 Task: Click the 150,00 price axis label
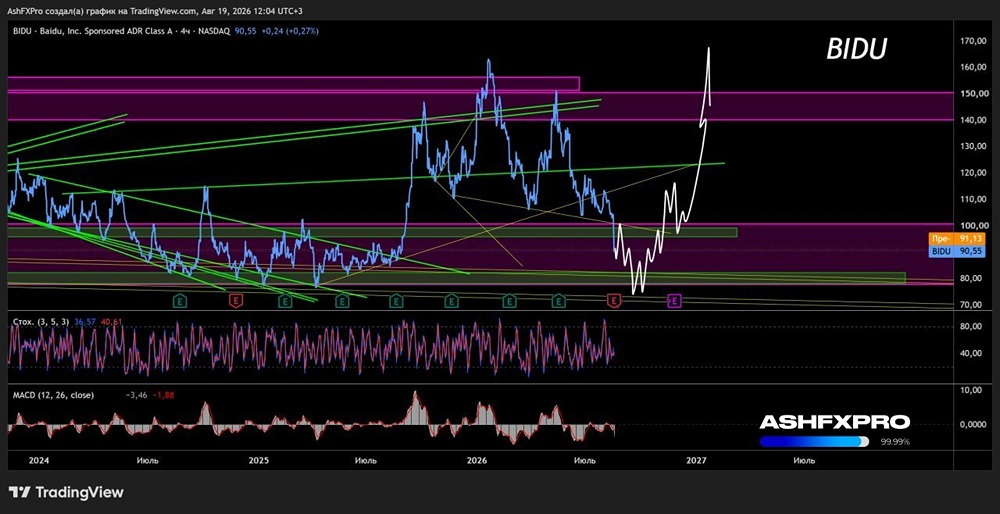coord(973,94)
